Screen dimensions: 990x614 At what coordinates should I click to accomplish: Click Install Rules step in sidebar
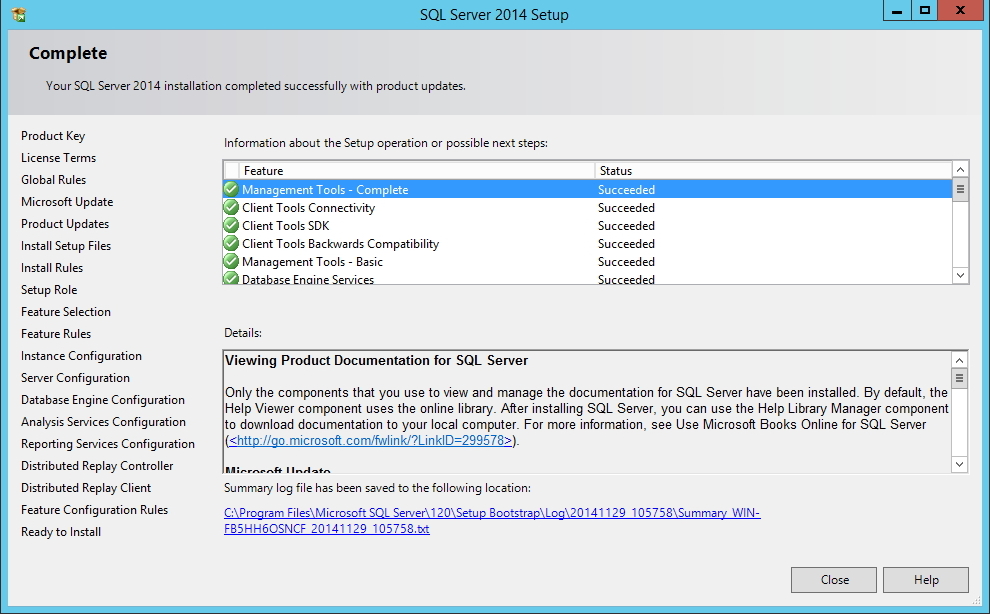52,268
